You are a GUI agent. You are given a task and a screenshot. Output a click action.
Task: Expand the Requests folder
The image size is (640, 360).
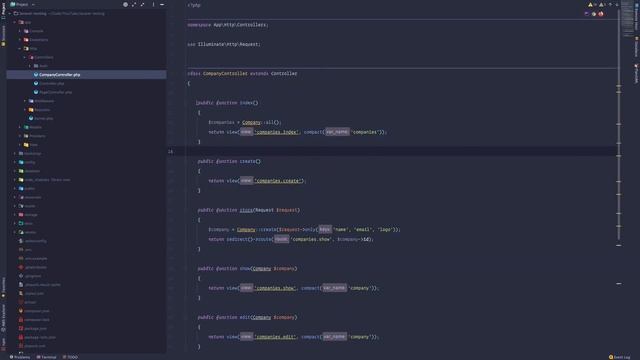coord(25,110)
